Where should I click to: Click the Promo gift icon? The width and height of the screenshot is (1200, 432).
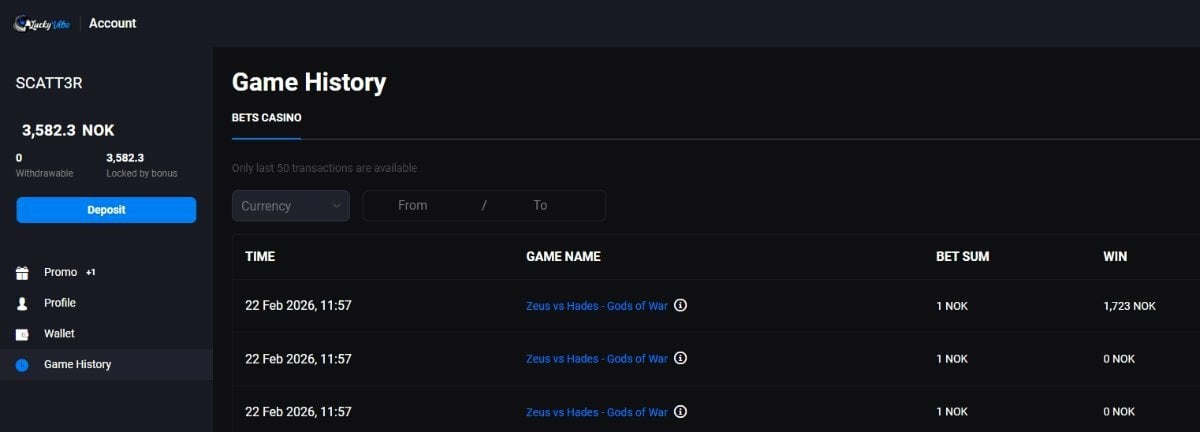point(22,272)
